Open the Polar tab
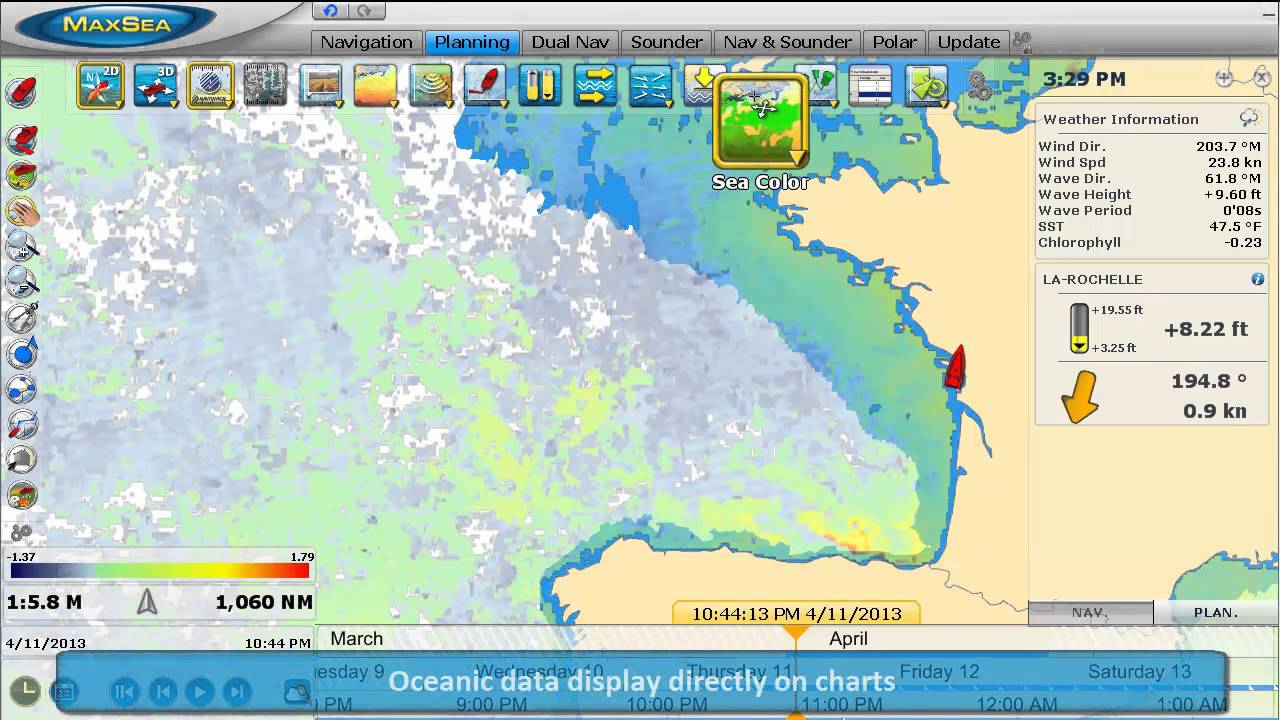The width and height of the screenshot is (1280, 720). coord(894,42)
